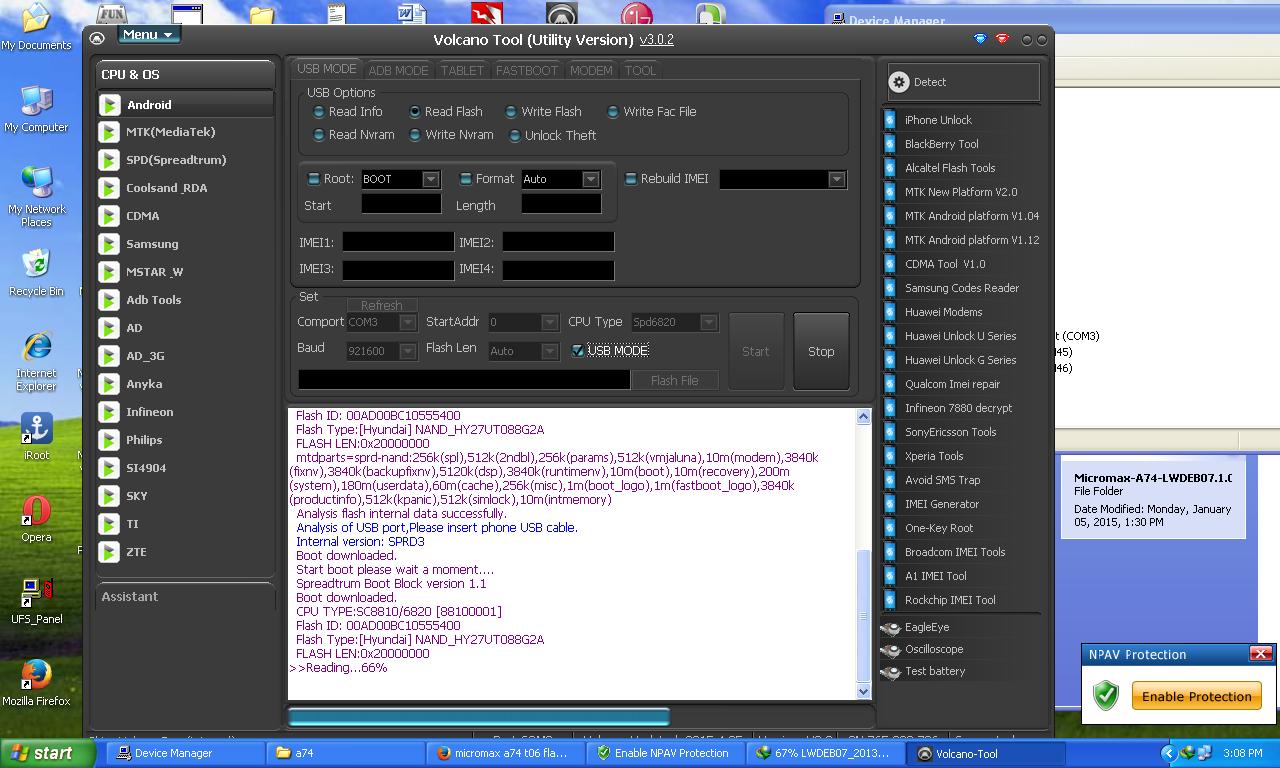
Task: Click the Start button
Action: click(x=756, y=351)
